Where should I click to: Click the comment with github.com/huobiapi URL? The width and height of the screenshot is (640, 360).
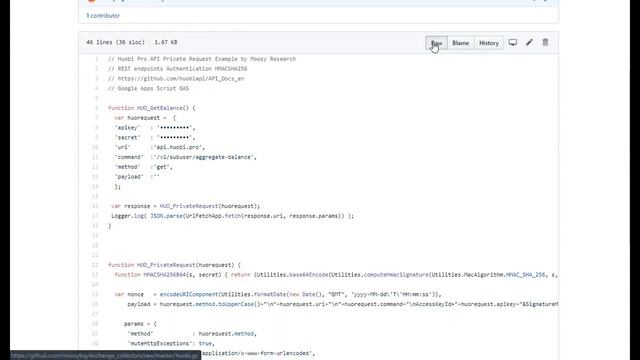click(x=176, y=79)
